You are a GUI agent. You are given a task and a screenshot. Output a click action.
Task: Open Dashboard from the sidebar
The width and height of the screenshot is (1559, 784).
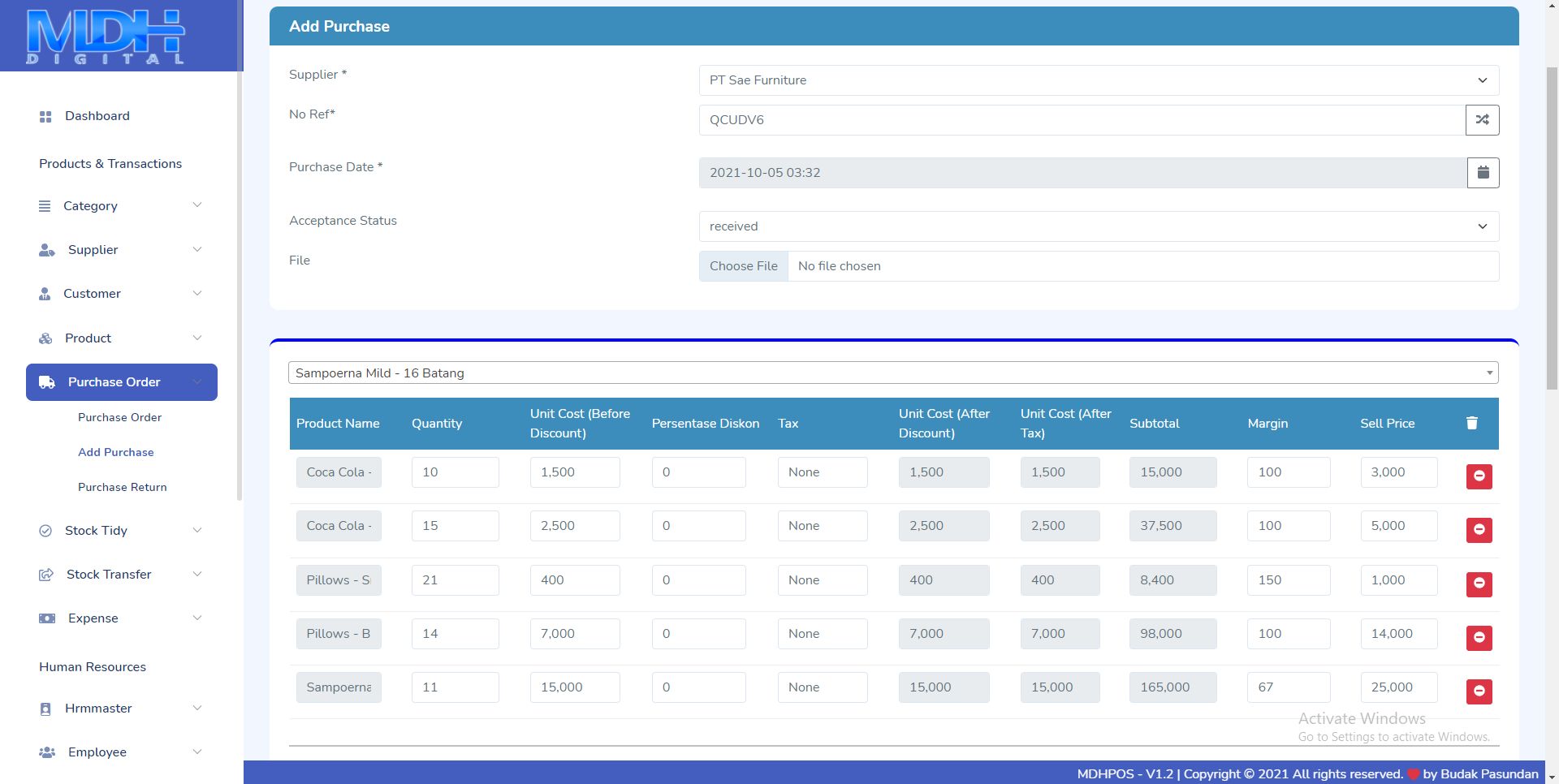click(x=97, y=116)
